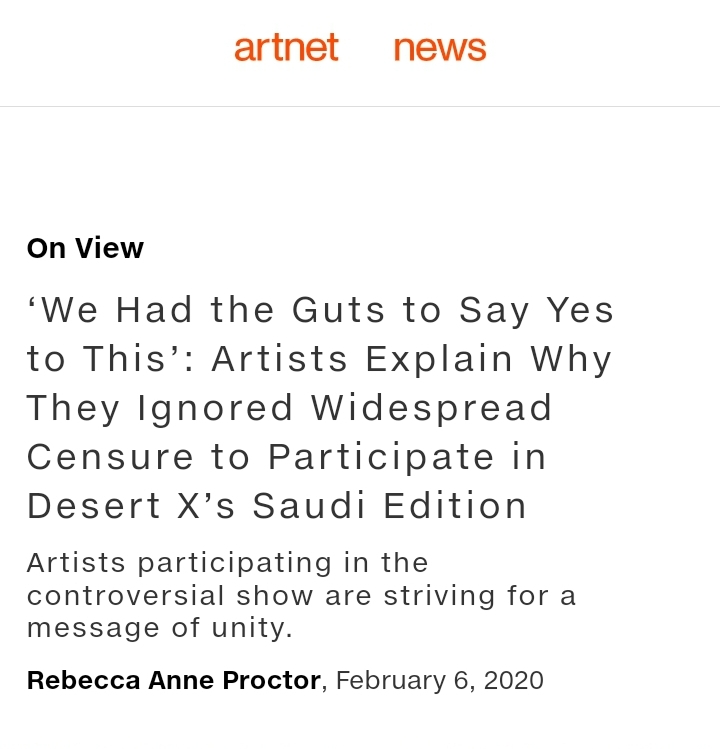
Task: Click subheading line 'message of unity.'
Action: click(x=159, y=628)
